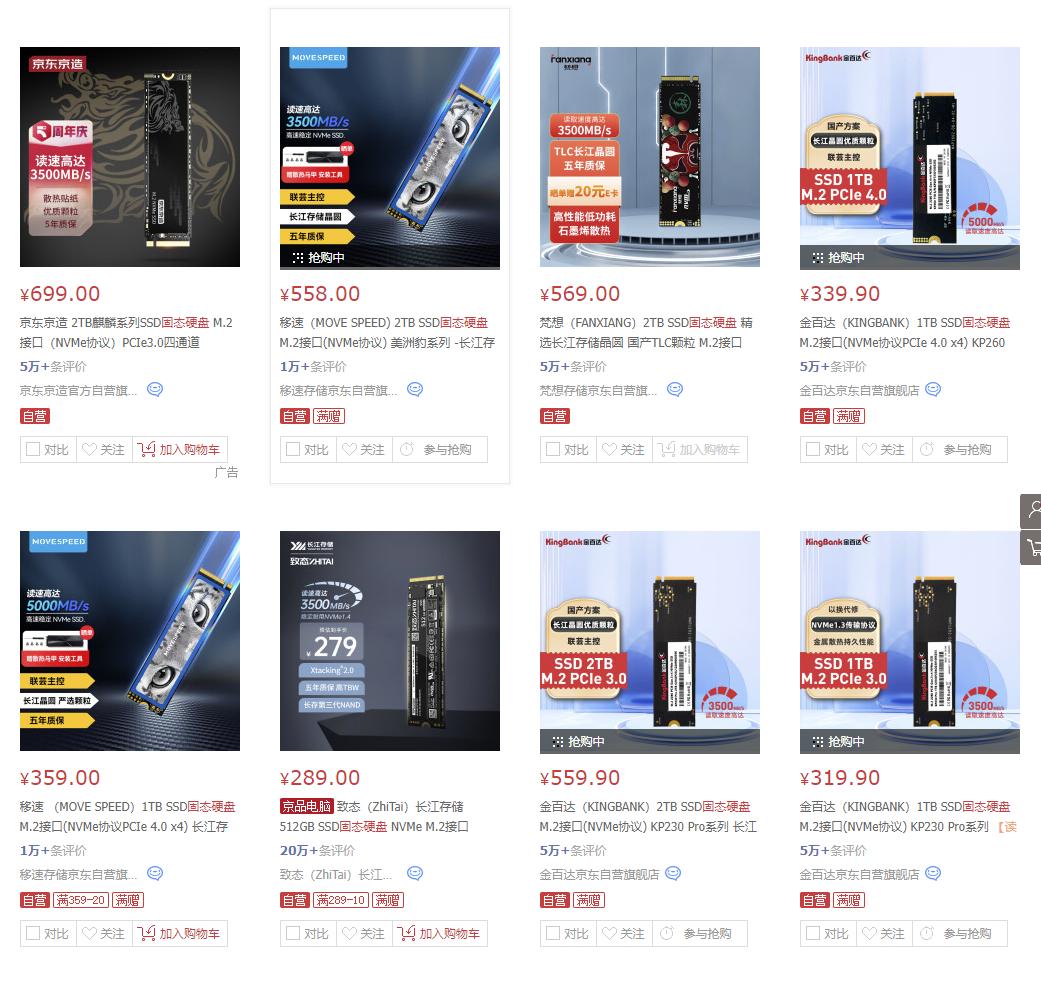Image resolution: width=1041 pixels, height=981 pixels.
Task: Click 参与抢购 for ¥558 MOVE SPEED SSD
Action: 440,449
